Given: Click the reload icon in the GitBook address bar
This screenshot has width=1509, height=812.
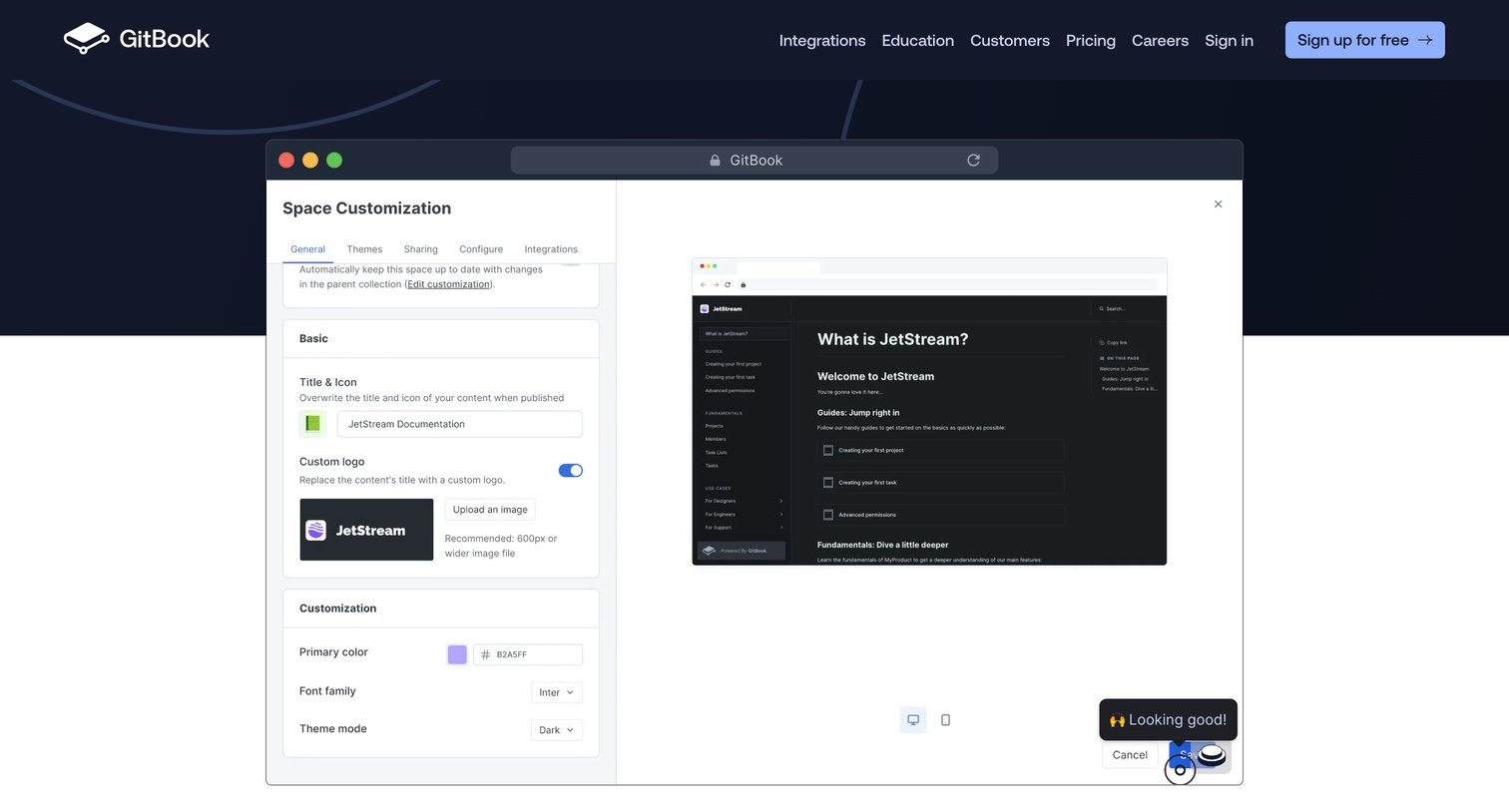Looking at the screenshot, I should click(x=973, y=160).
